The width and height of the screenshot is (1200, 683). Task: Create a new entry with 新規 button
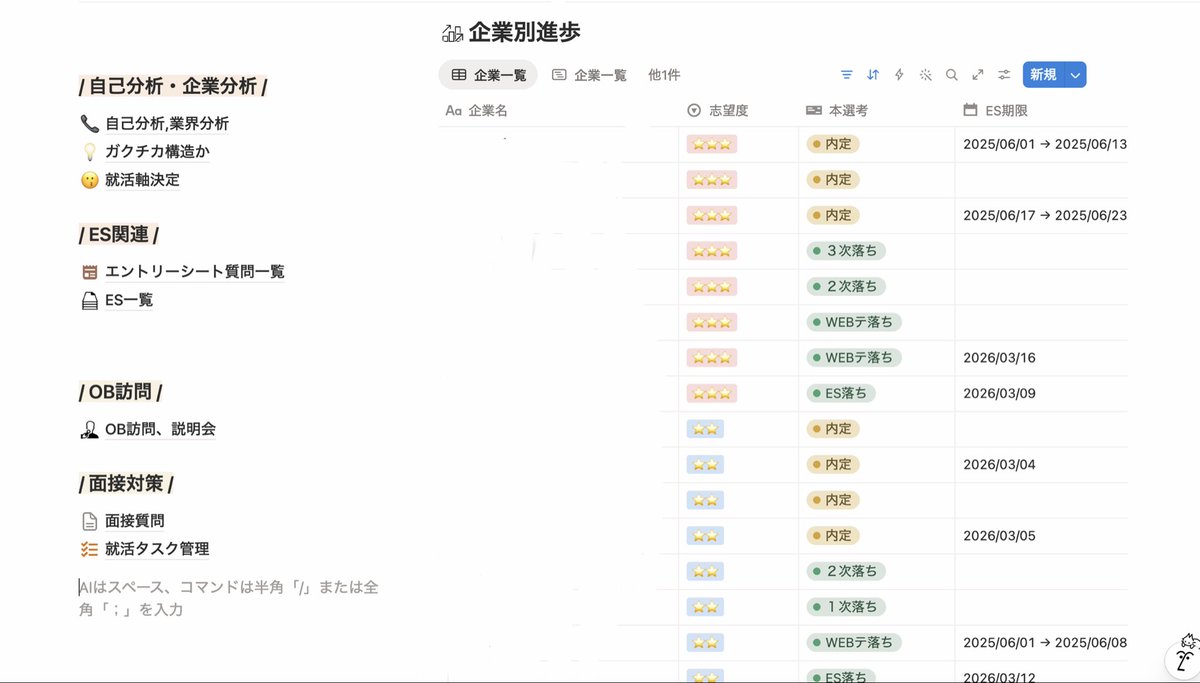[x=1043, y=75]
